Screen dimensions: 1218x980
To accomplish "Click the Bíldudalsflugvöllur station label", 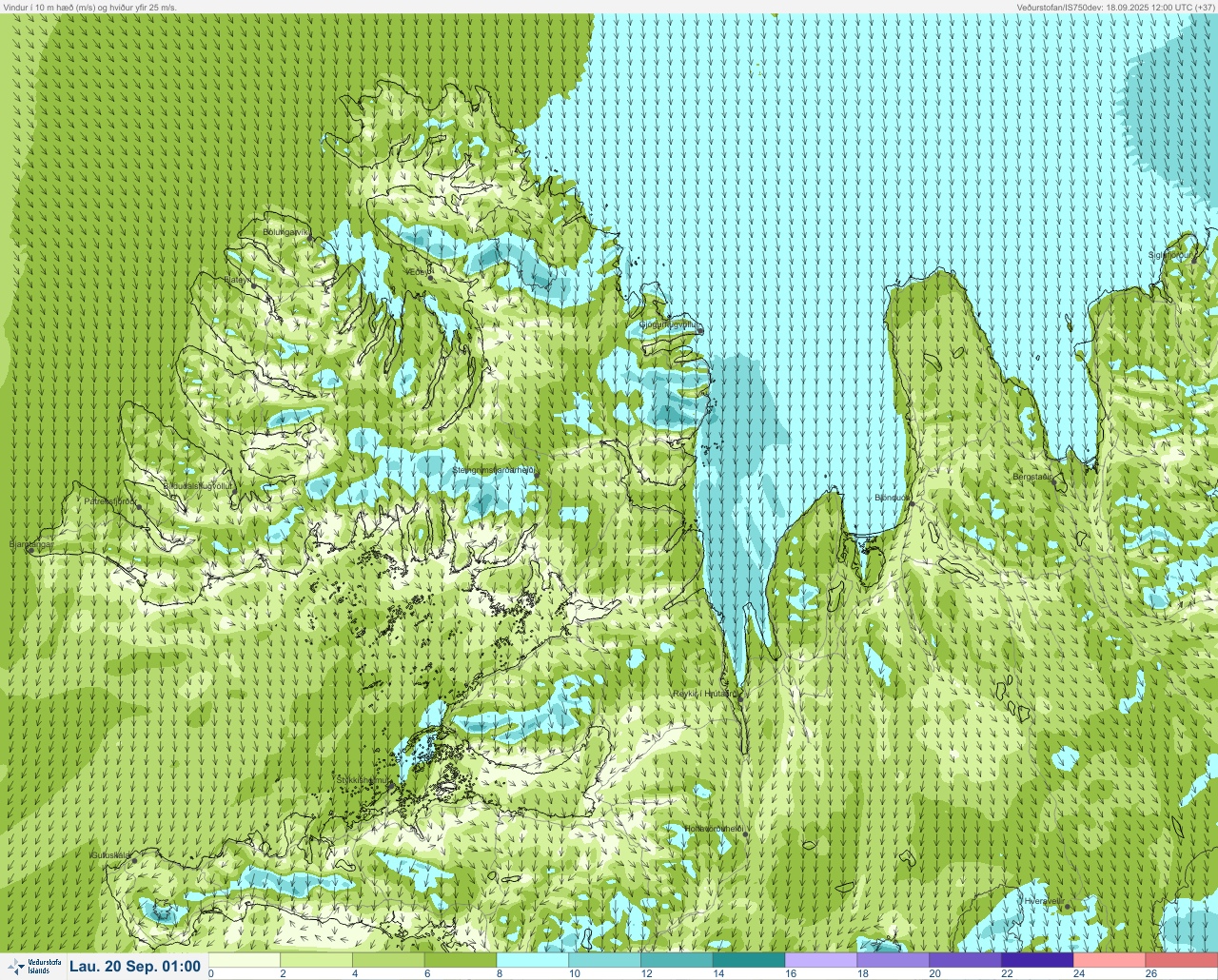I will pyautogui.click(x=197, y=485).
